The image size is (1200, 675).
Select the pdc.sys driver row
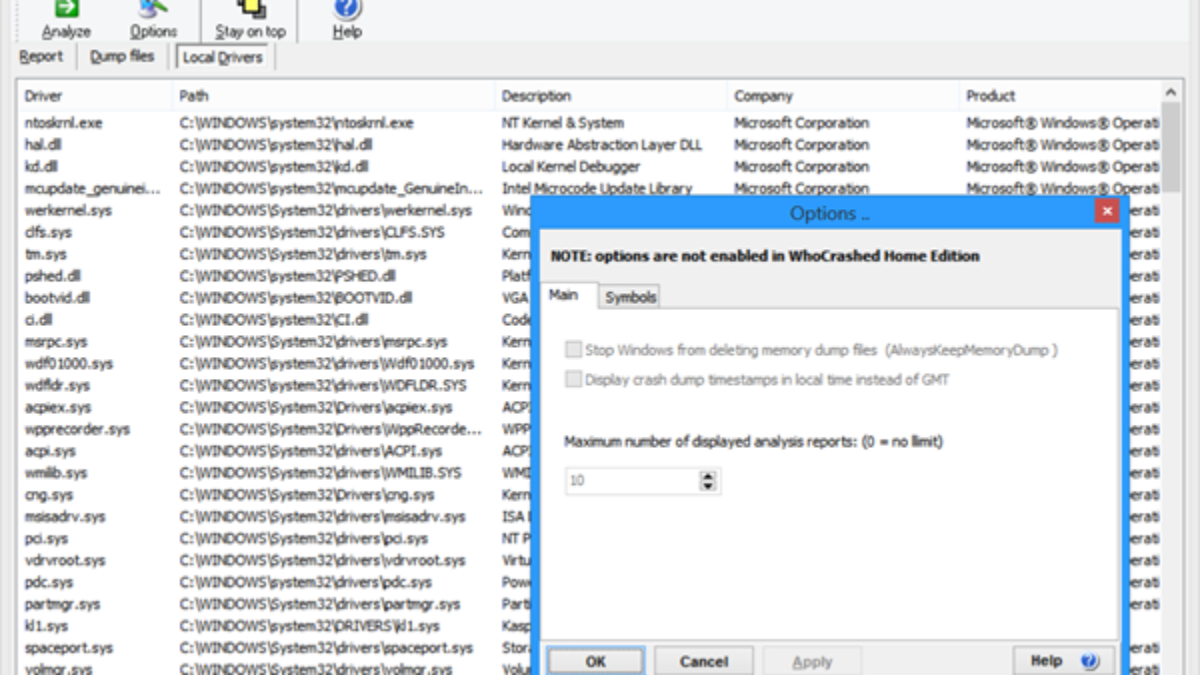point(275,582)
